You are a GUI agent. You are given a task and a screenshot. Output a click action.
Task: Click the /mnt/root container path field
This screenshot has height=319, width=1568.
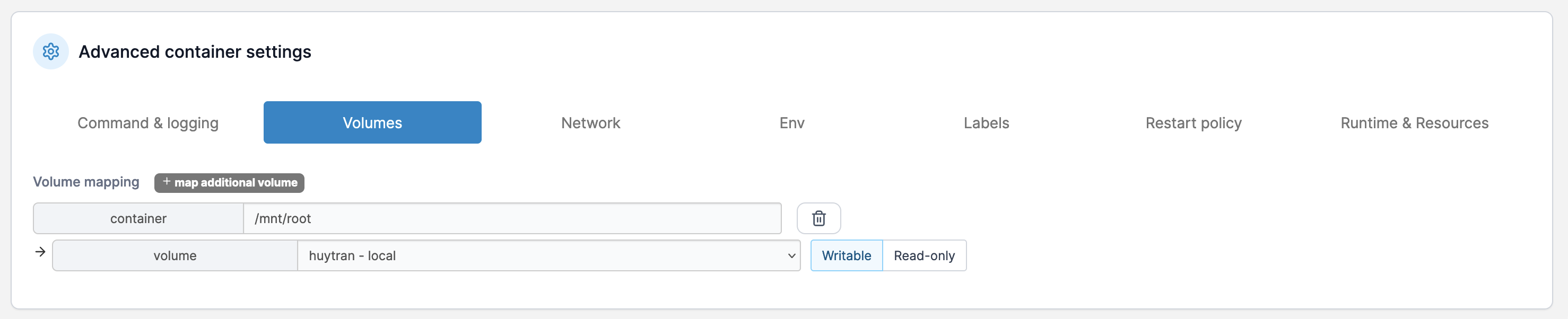click(511, 219)
